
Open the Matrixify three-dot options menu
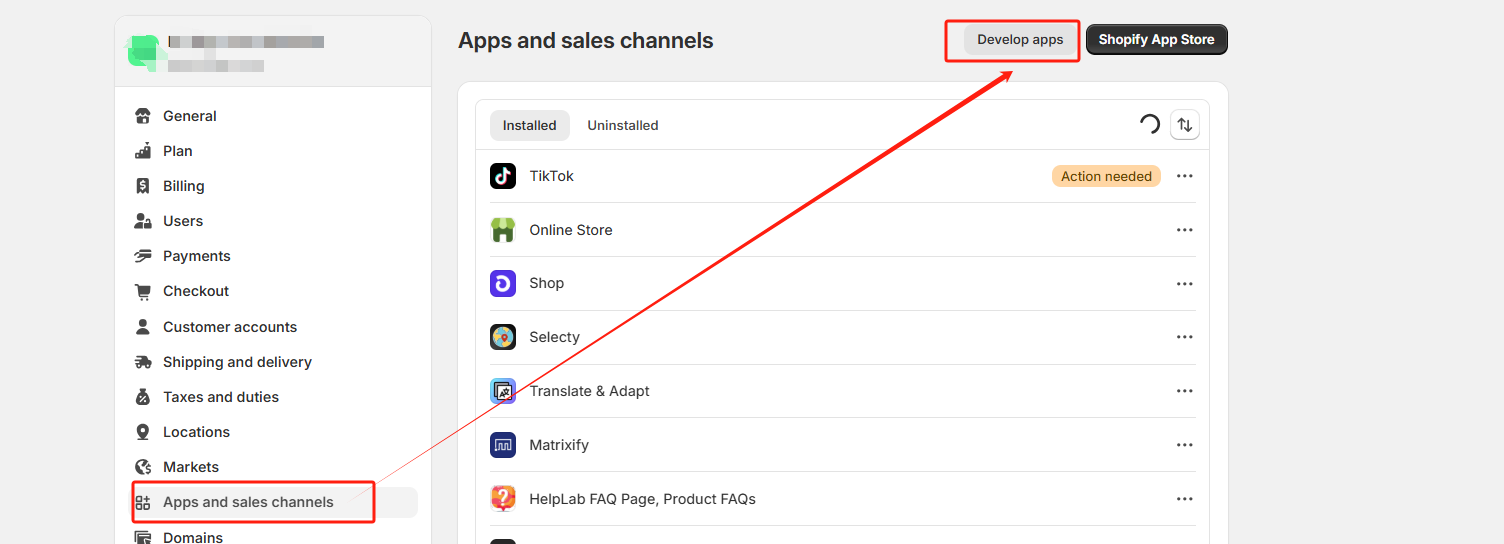[x=1185, y=445]
